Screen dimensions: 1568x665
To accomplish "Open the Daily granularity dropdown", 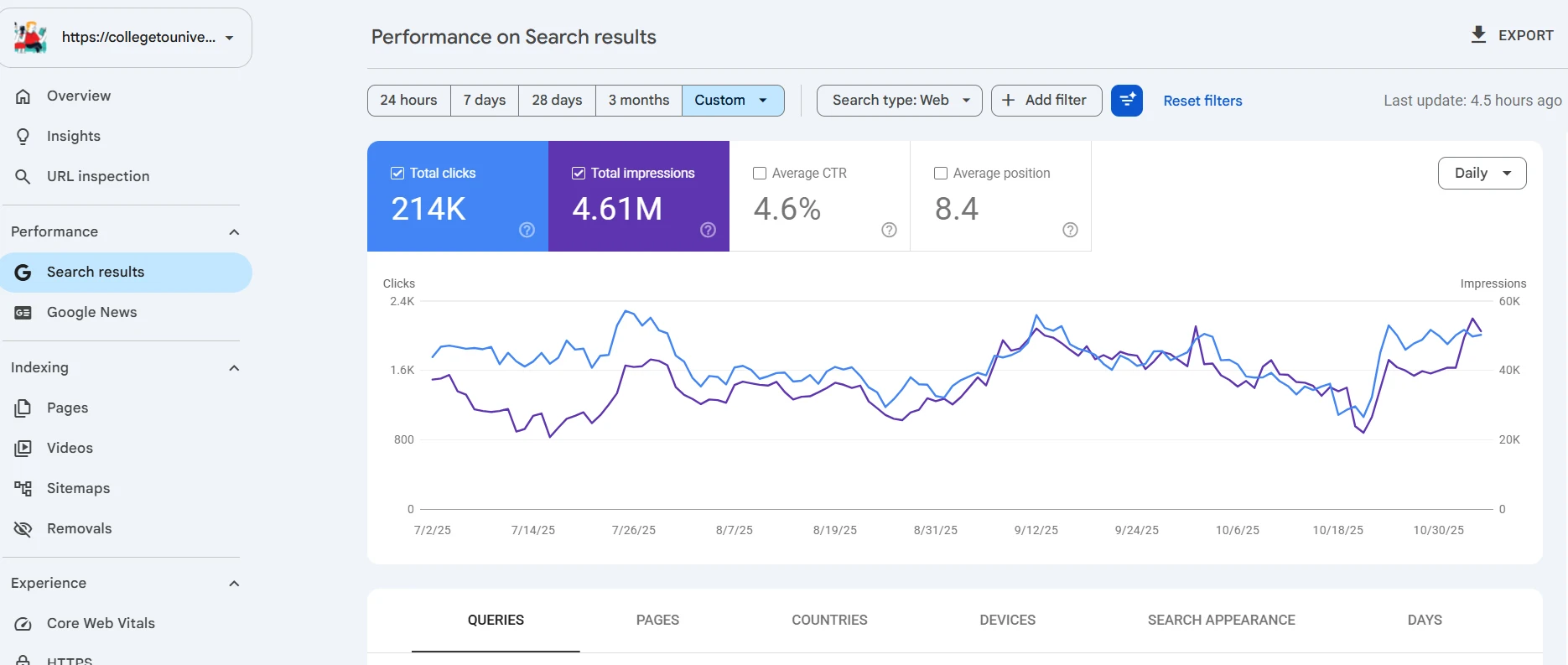I will pos(1482,173).
